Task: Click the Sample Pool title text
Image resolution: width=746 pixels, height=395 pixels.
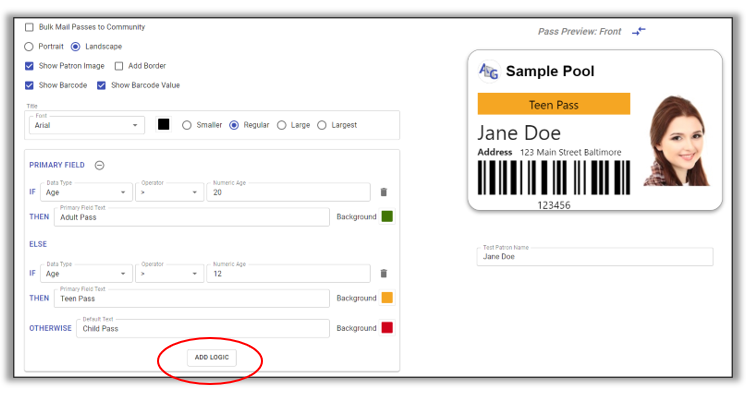Action: pyautogui.click(x=550, y=71)
